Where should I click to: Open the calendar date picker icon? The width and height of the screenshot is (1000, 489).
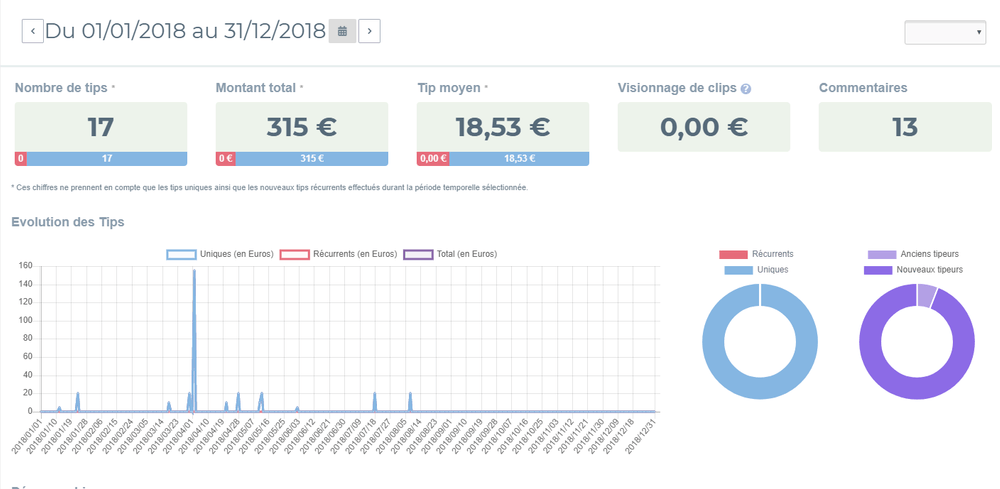coord(342,31)
